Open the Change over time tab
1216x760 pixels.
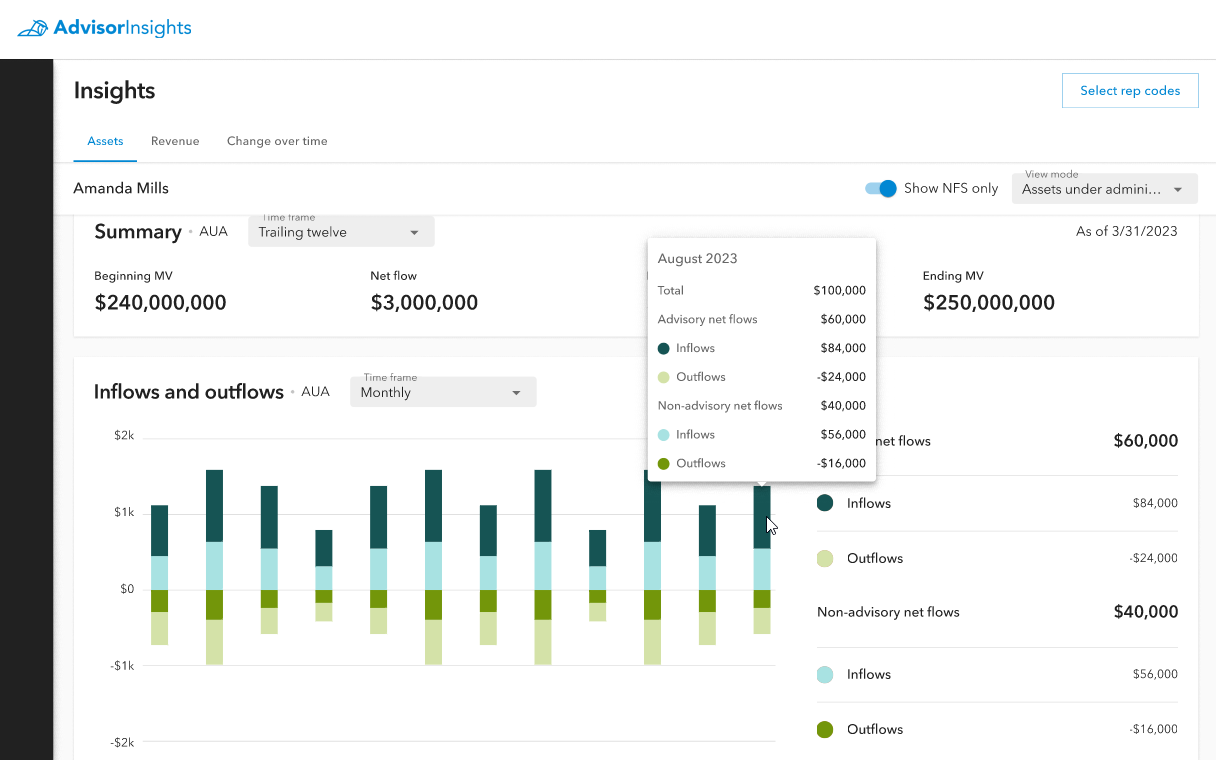tap(277, 141)
